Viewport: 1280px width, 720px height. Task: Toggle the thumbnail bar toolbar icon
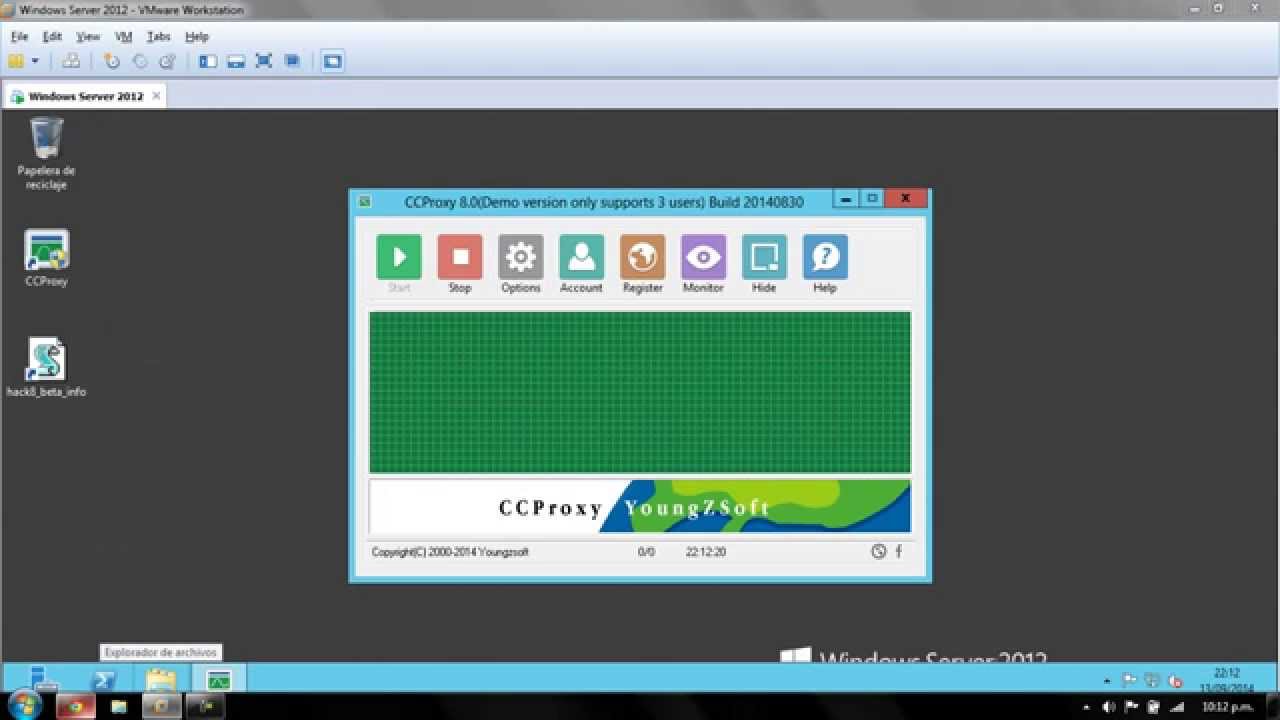pyautogui.click(x=236, y=61)
